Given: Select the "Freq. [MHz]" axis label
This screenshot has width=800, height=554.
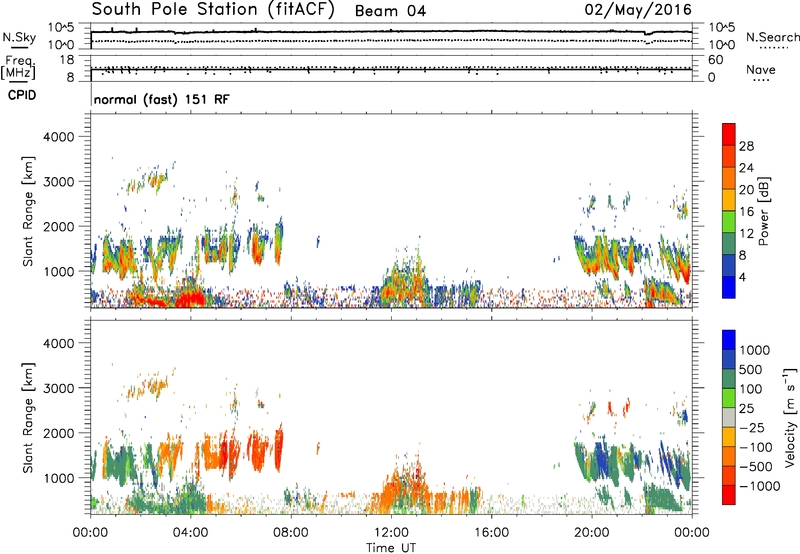Looking at the screenshot, I should click(x=19, y=68).
